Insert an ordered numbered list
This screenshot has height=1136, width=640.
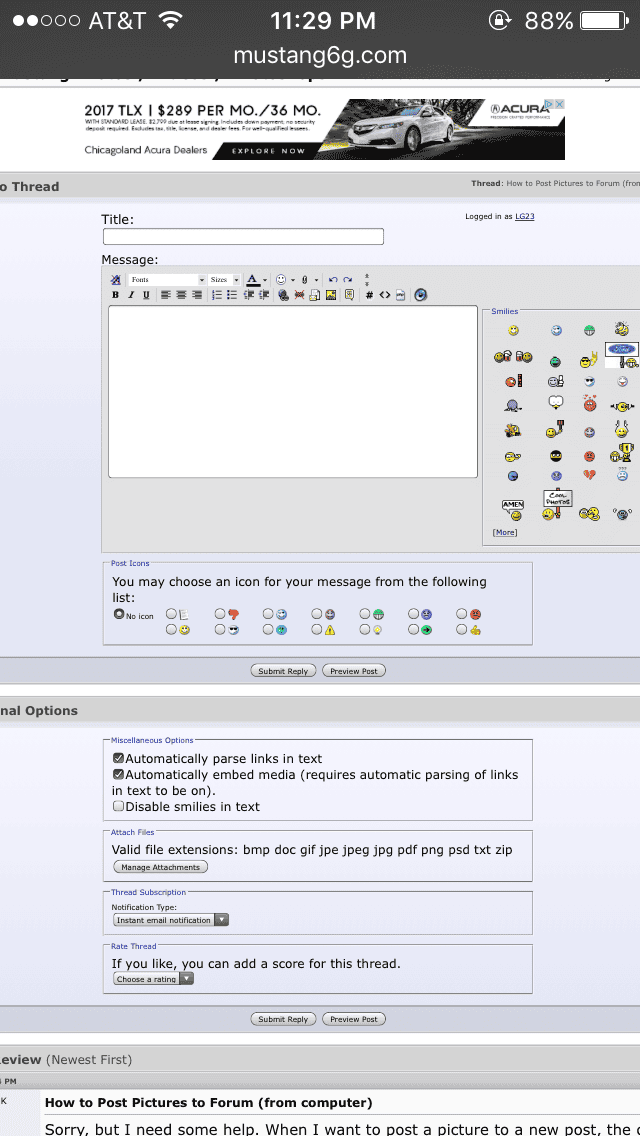tap(217, 295)
